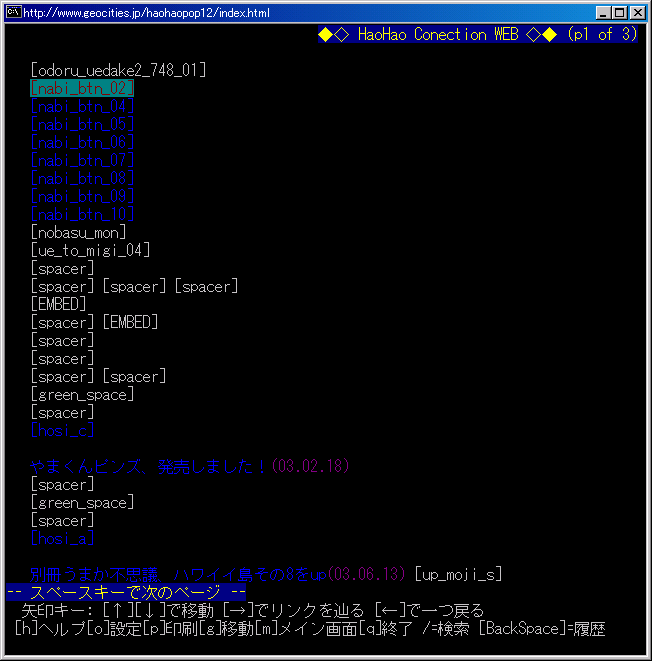Follow the [nabi_btn_08] link
Viewport: 652px width, 661px height.
82,178
